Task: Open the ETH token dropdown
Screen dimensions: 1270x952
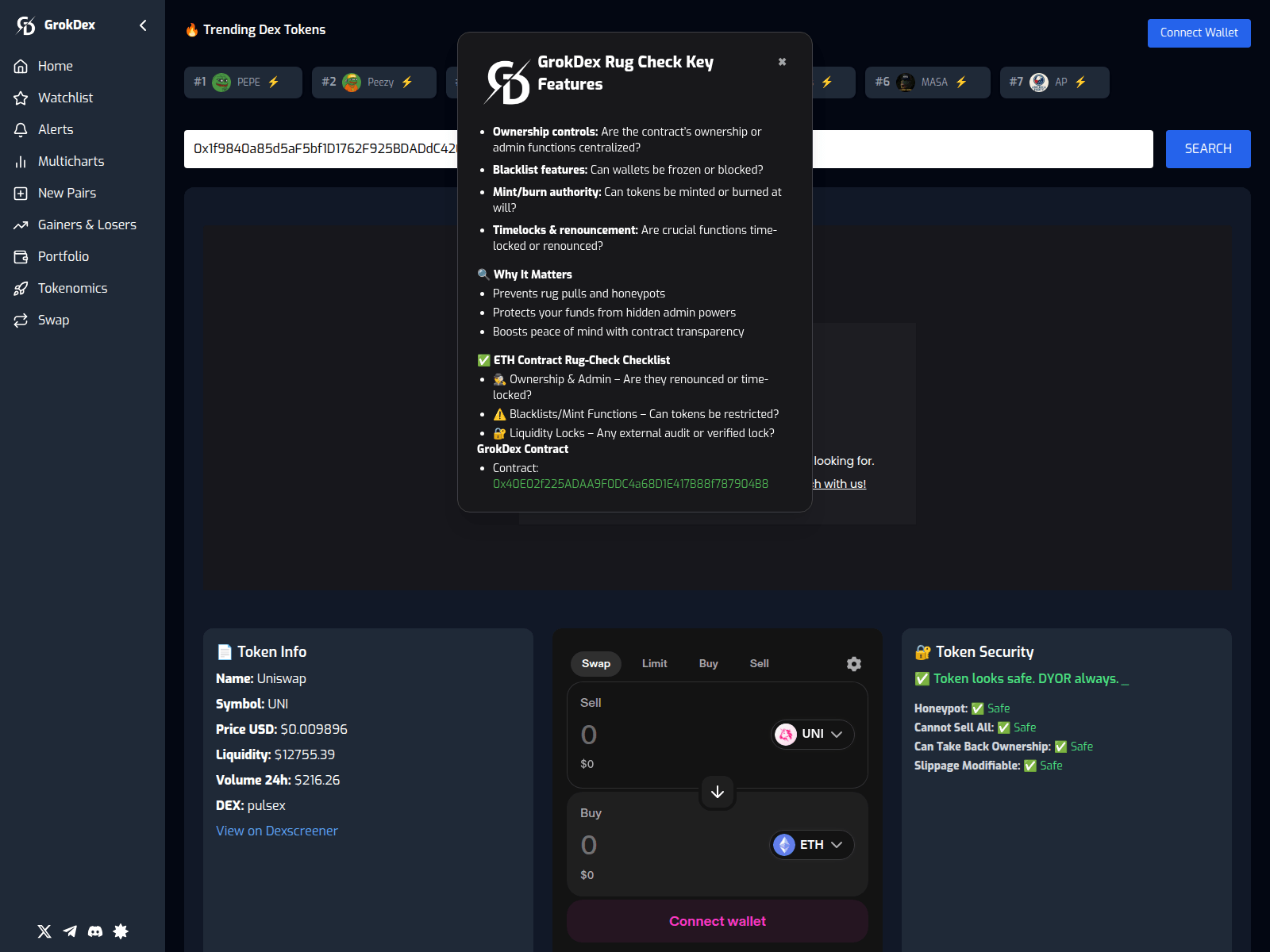Action: click(x=811, y=845)
